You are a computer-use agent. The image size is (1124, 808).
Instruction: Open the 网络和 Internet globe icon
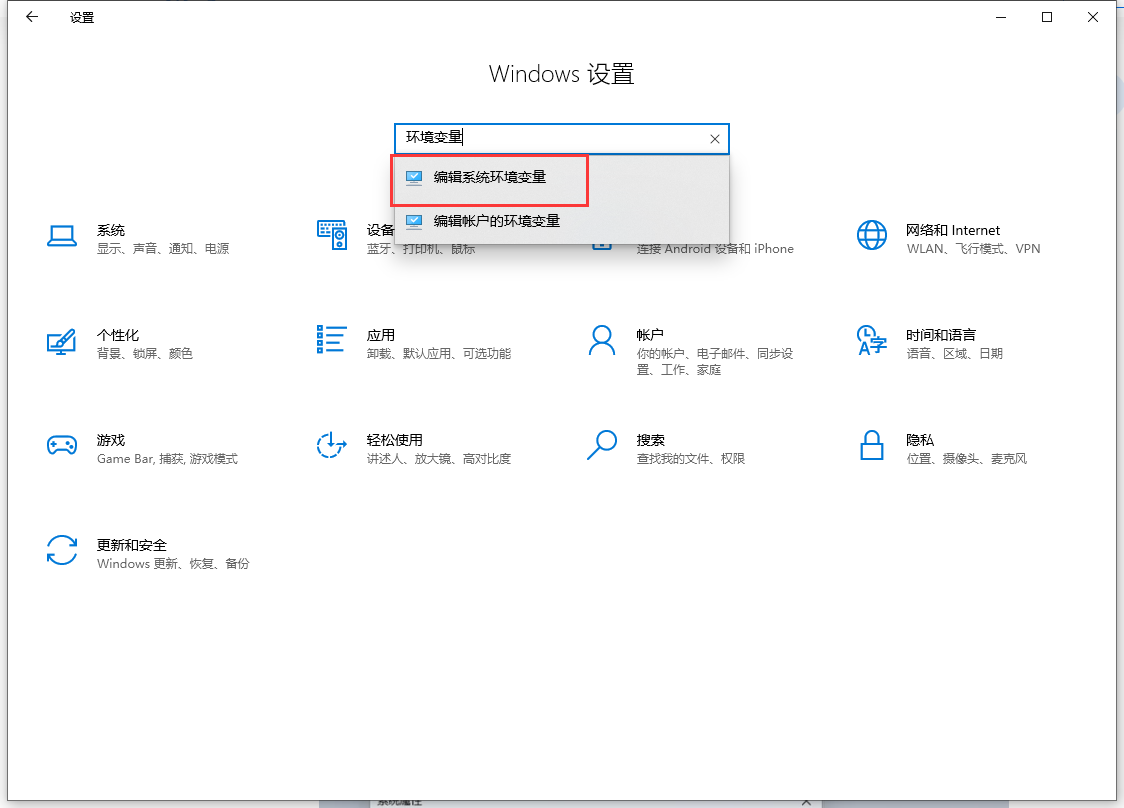(872, 235)
